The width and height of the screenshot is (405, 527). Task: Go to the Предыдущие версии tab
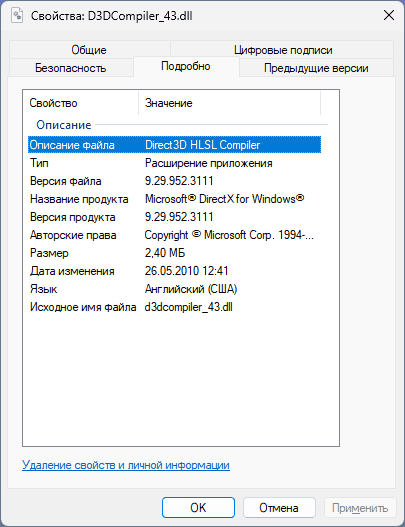316,68
